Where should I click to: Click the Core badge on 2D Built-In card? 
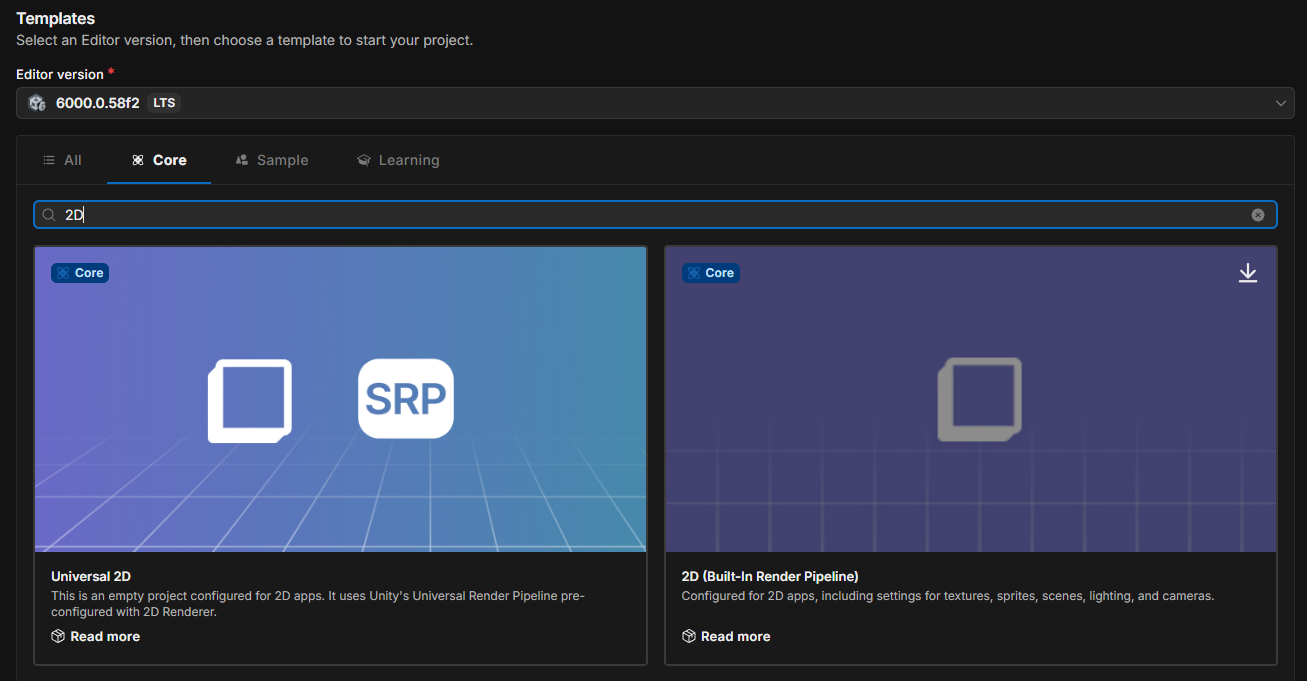point(711,273)
